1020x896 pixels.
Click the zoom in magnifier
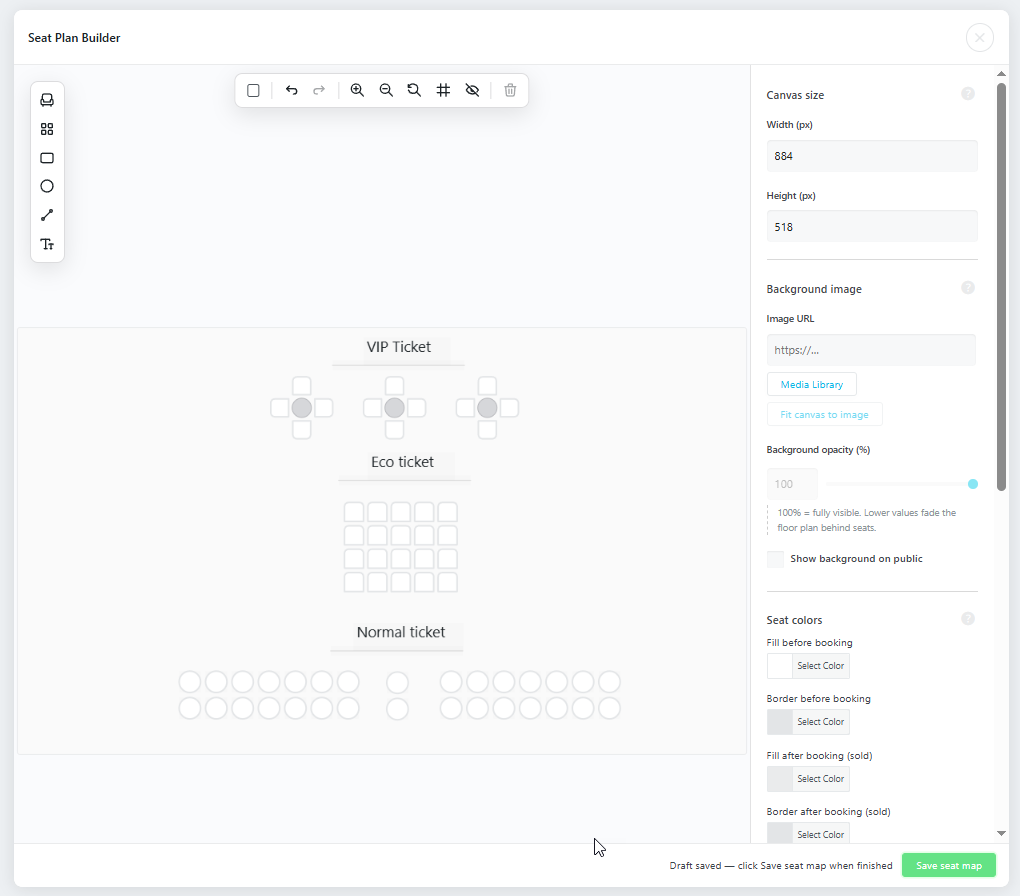(357, 90)
